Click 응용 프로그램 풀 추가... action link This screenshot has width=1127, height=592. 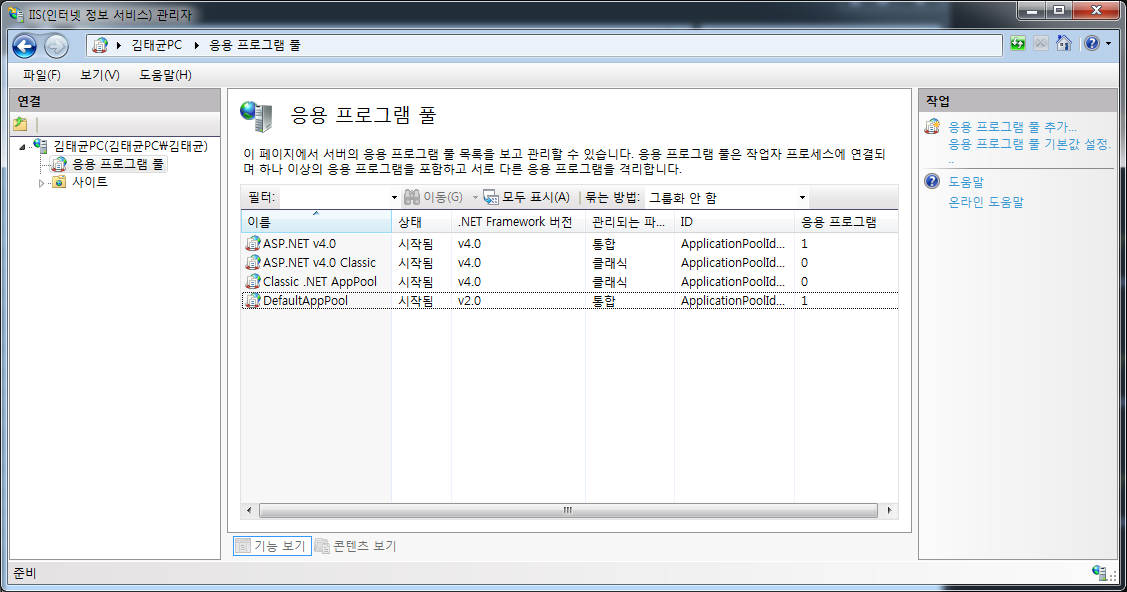point(1012,127)
